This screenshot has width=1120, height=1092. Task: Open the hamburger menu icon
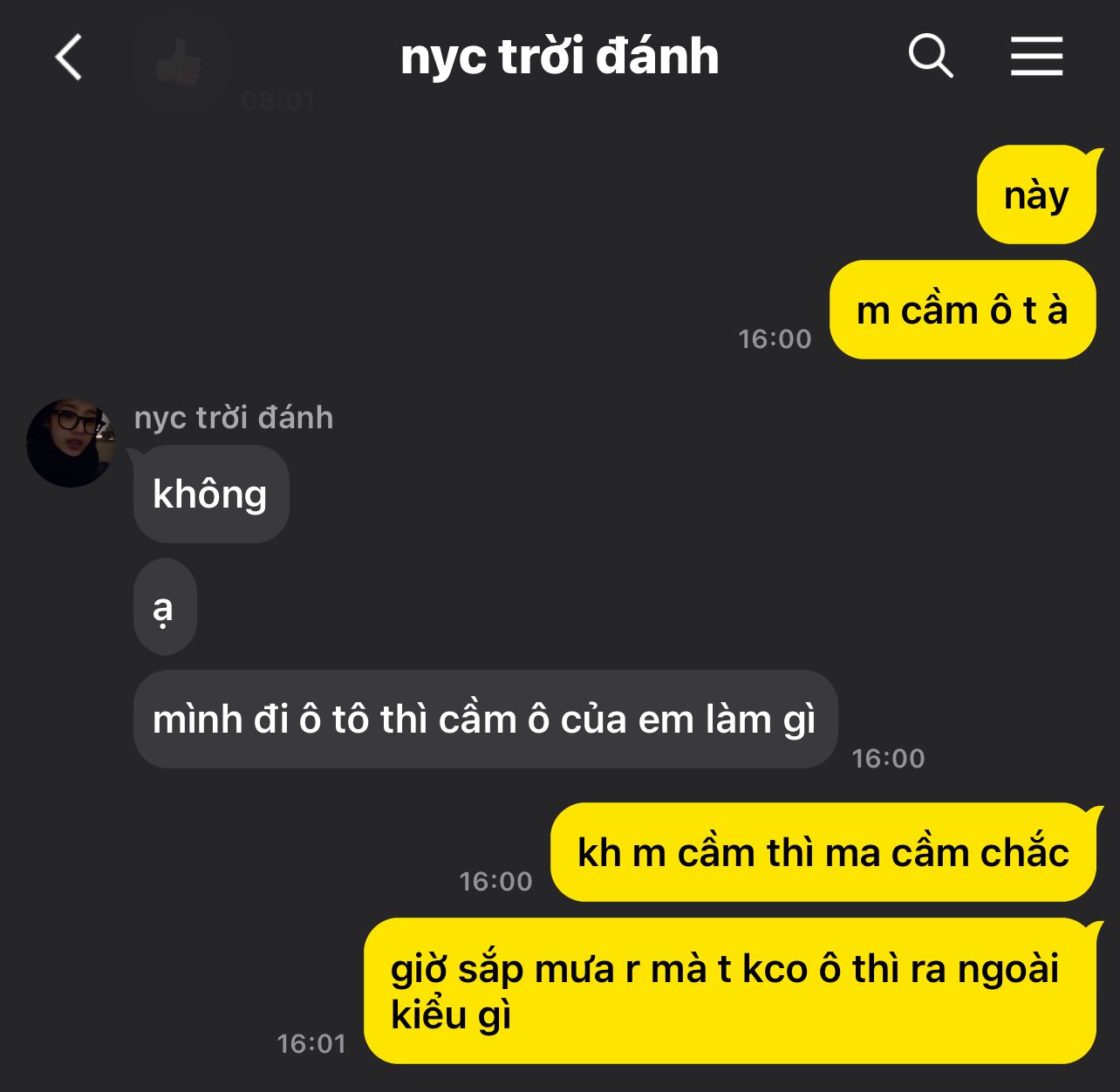pyautogui.click(x=1036, y=57)
